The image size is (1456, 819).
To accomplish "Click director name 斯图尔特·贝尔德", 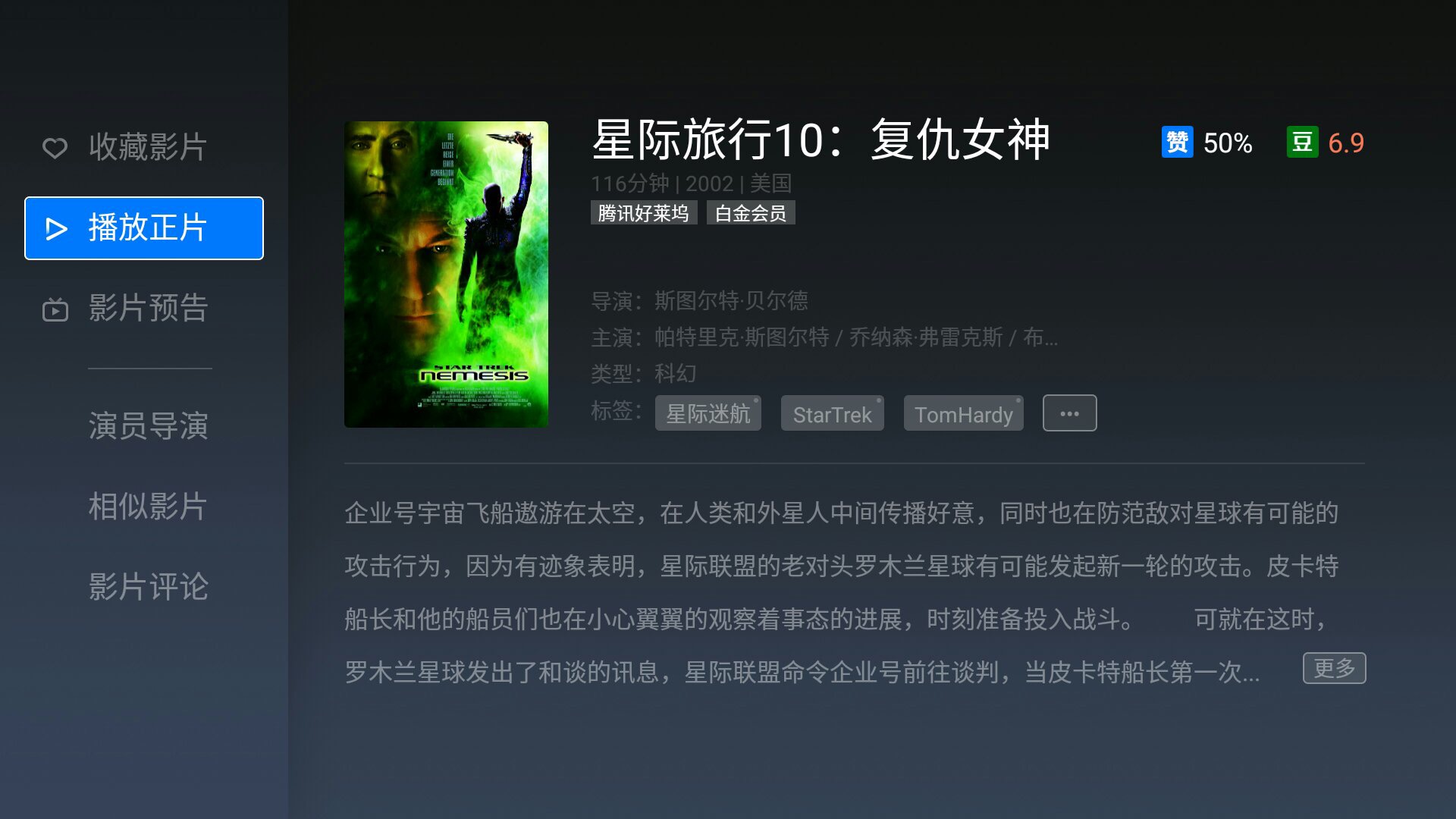I will coord(731,301).
